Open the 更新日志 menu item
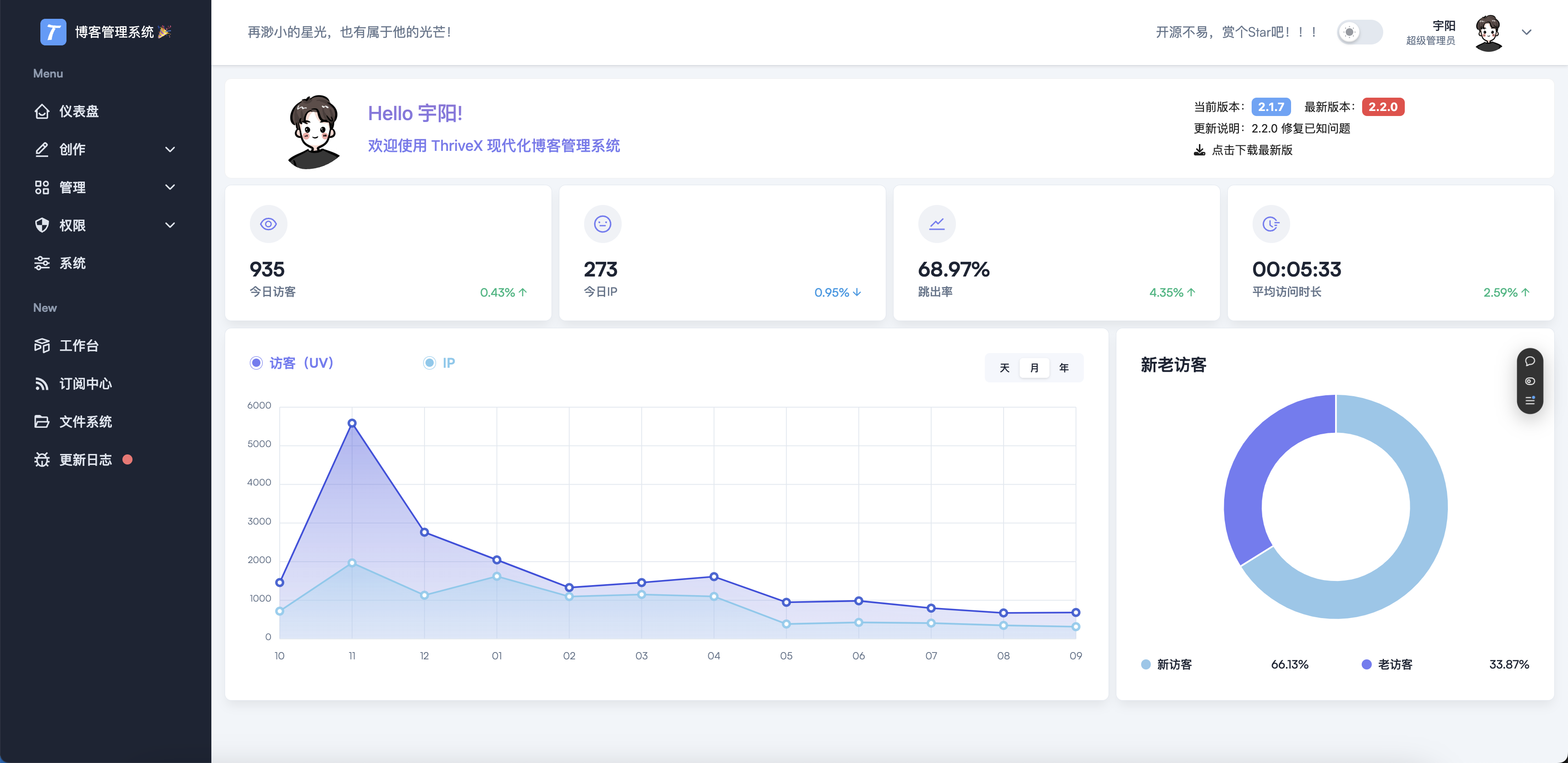 tap(105, 460)
